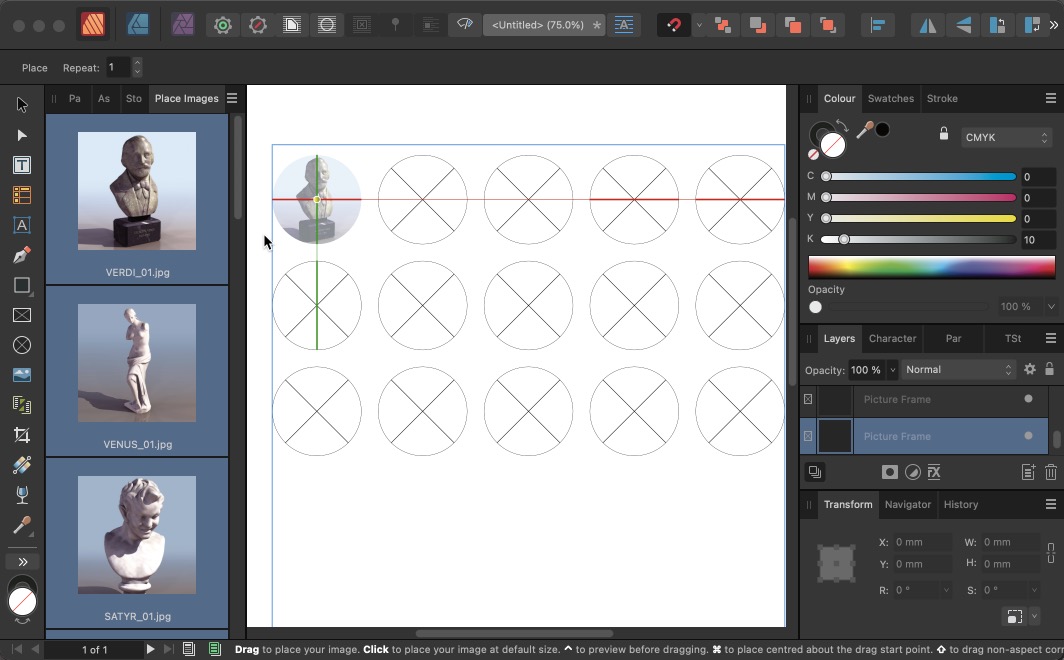
Task: Open the Normal blend mode dropdown
Action: (958, 369)
